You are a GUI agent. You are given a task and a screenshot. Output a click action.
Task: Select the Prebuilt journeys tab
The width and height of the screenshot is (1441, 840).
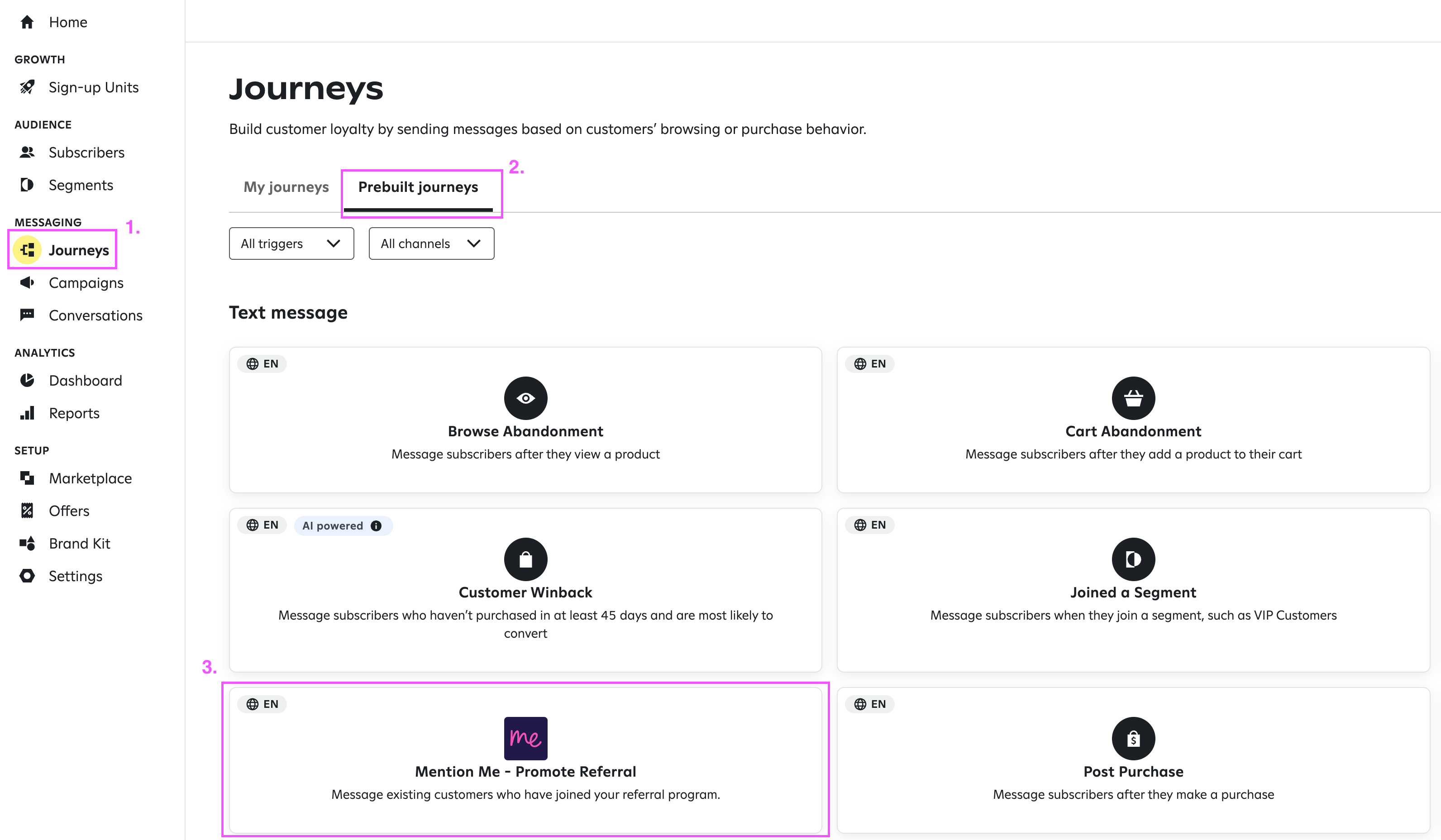click(x=418, y=187)
